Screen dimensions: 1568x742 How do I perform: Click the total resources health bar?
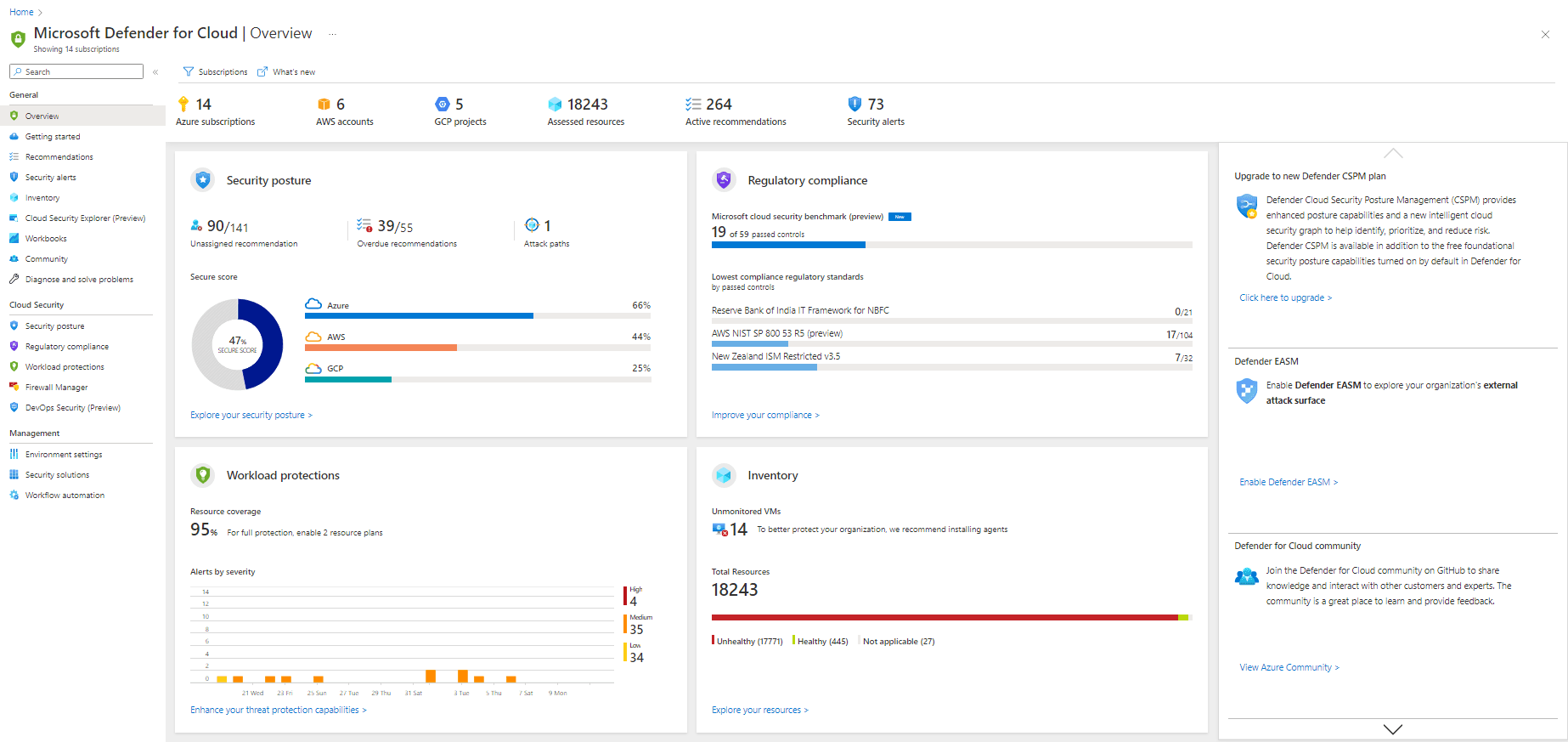pyautogui.click(x=952, y=617)
